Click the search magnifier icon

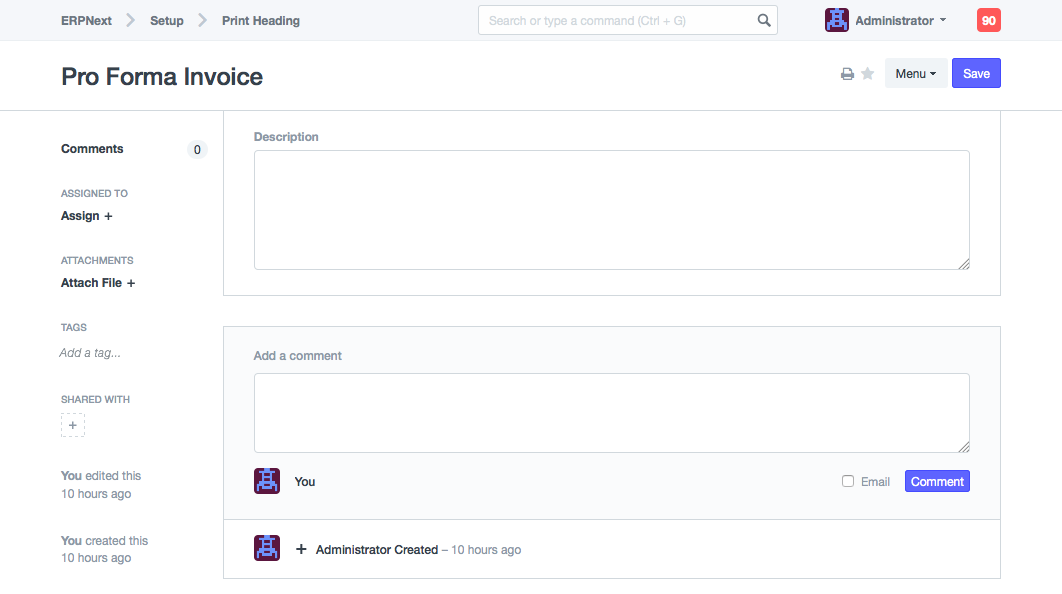pyautogui.click(x=764, y=20)
